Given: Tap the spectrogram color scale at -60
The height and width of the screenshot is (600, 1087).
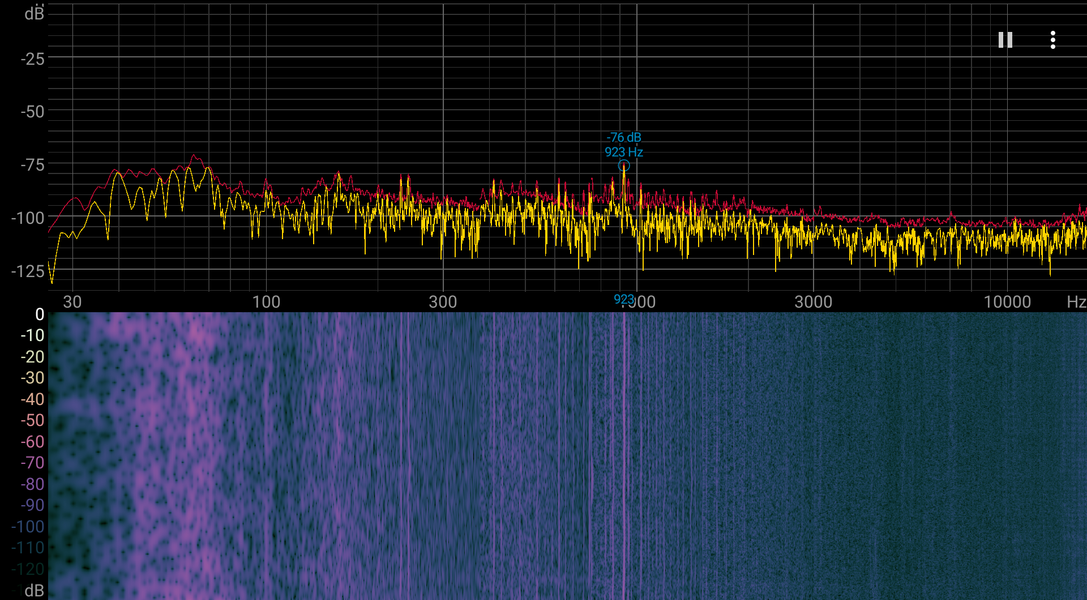Looking at the screenshot, I should (31, 441).
